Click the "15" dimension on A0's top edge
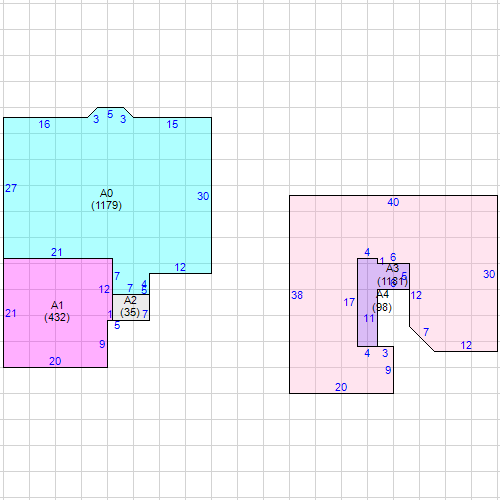500x500 pixels. (172, 124)
